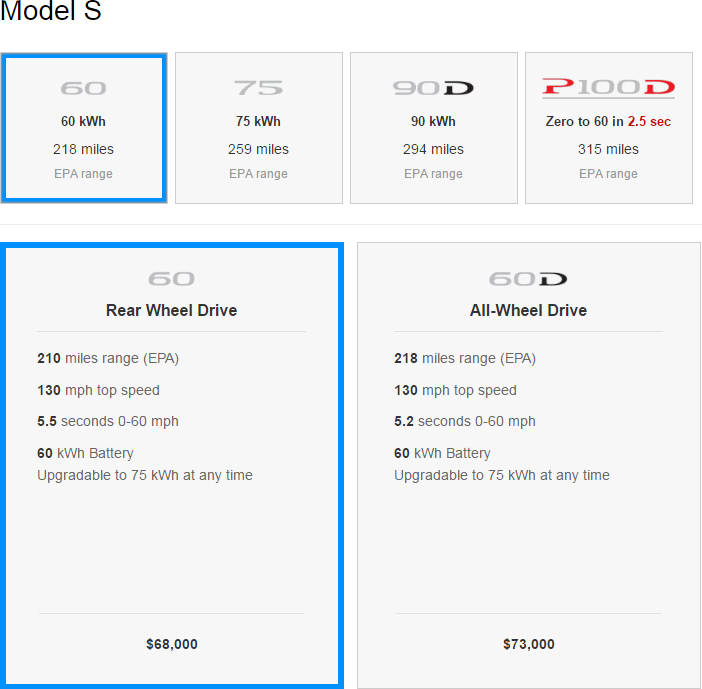This screenshot has height=689, width=702.
Task: Click the red P100D badge logo
Action: [x=608, y=88]
